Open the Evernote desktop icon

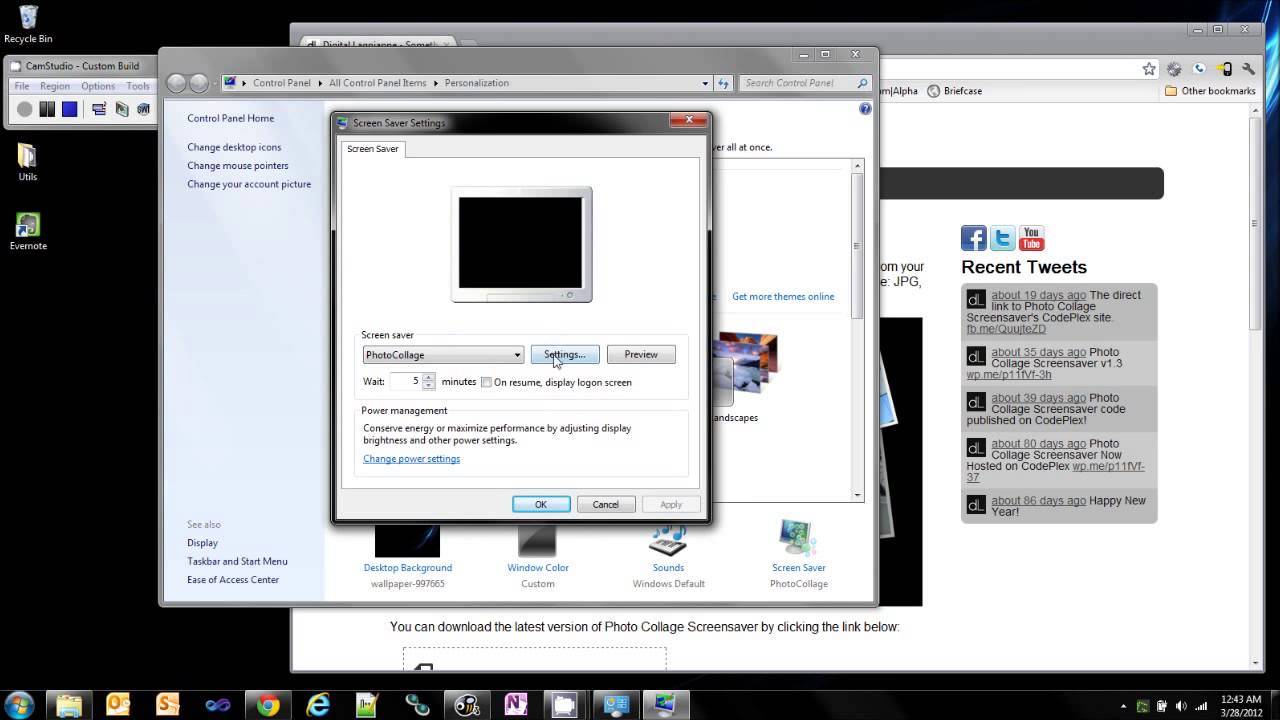(28, 231)
